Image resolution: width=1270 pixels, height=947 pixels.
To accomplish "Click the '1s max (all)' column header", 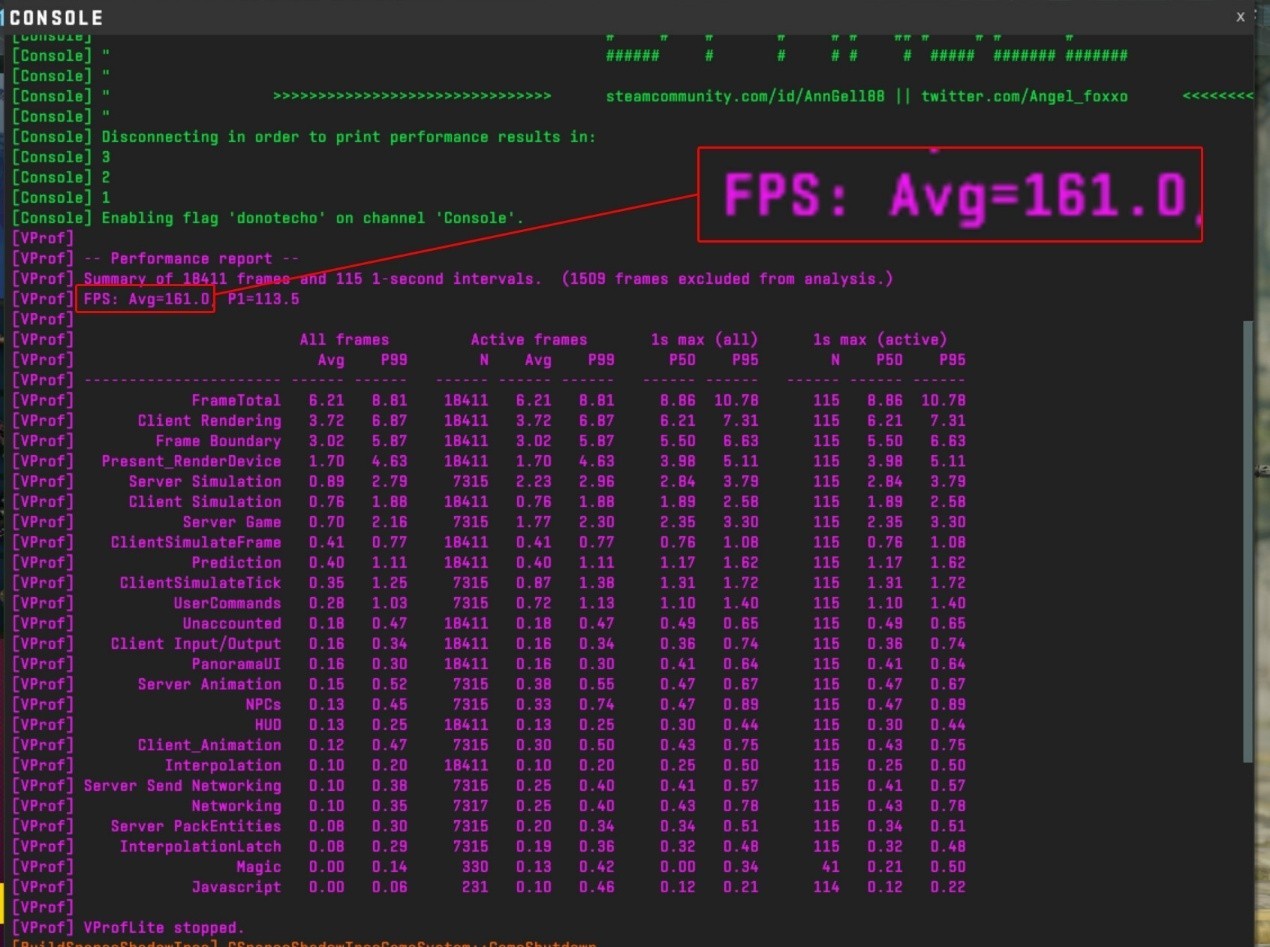I will tap(704, 339).
